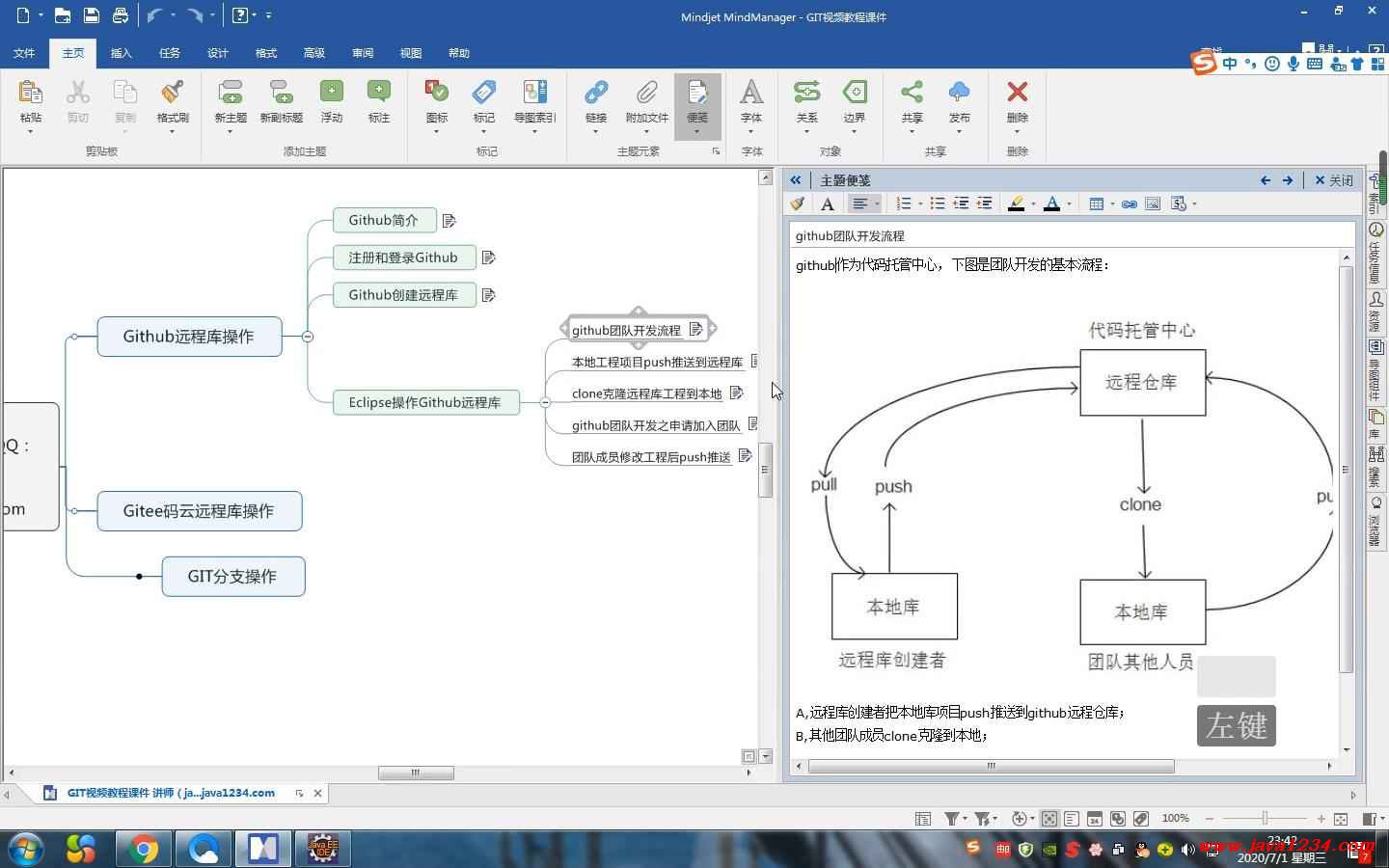Insert image icon in notes toolbar
Viewport: 1389px width, 868px height.
click(x=1153, y=203)
